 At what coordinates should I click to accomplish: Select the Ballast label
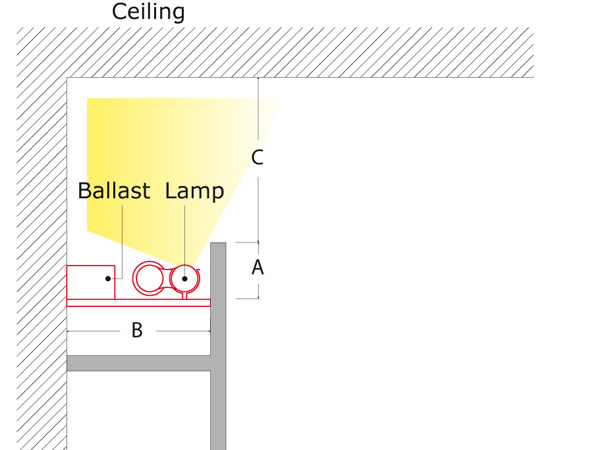114,190
